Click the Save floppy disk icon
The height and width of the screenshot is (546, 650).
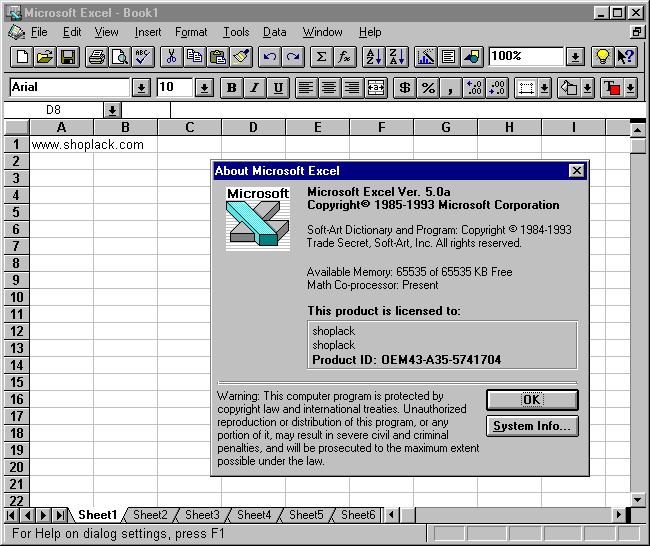[x=68, y=56]
